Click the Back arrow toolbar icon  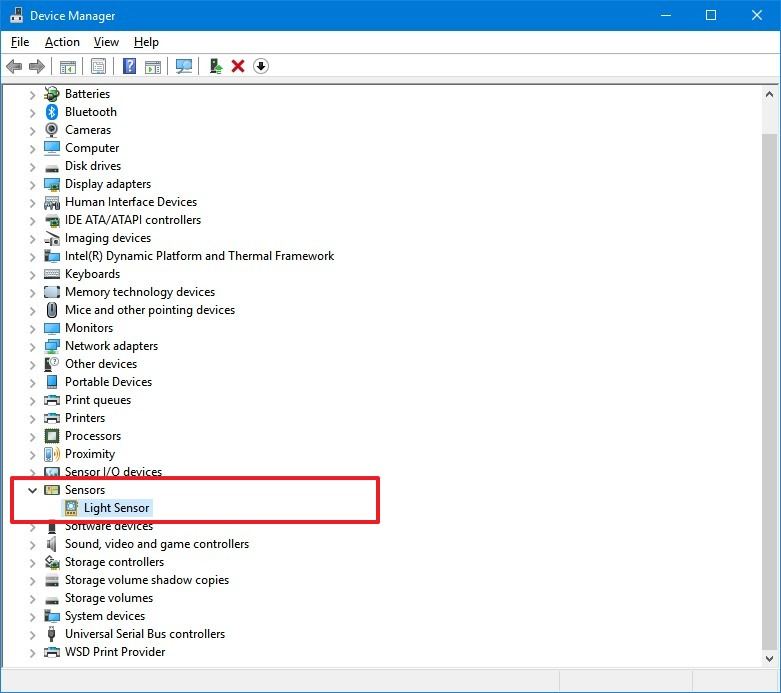(14, 66)
